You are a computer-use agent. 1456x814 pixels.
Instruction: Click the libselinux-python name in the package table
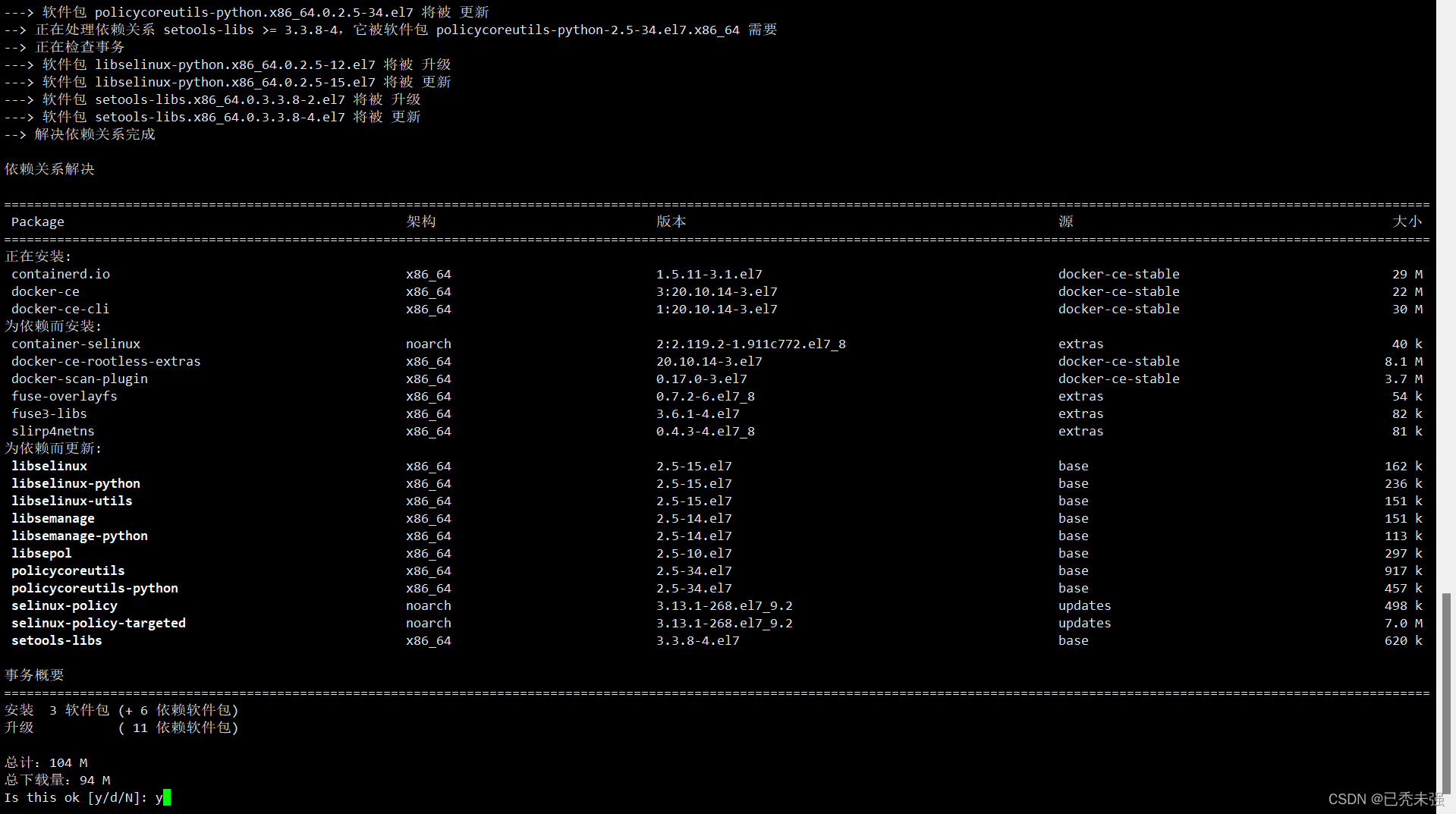[76, 483]
